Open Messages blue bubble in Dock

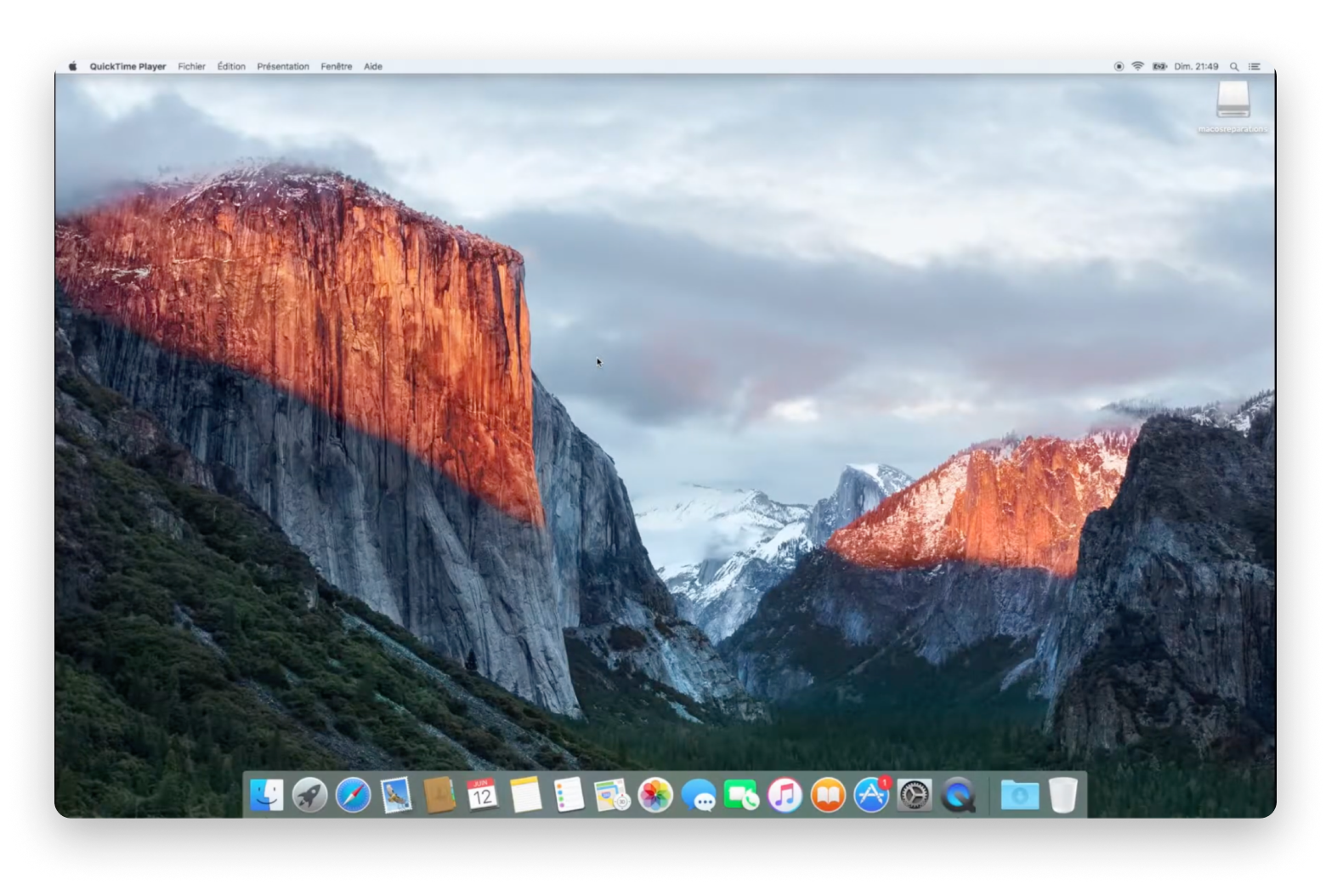(699, 796)
